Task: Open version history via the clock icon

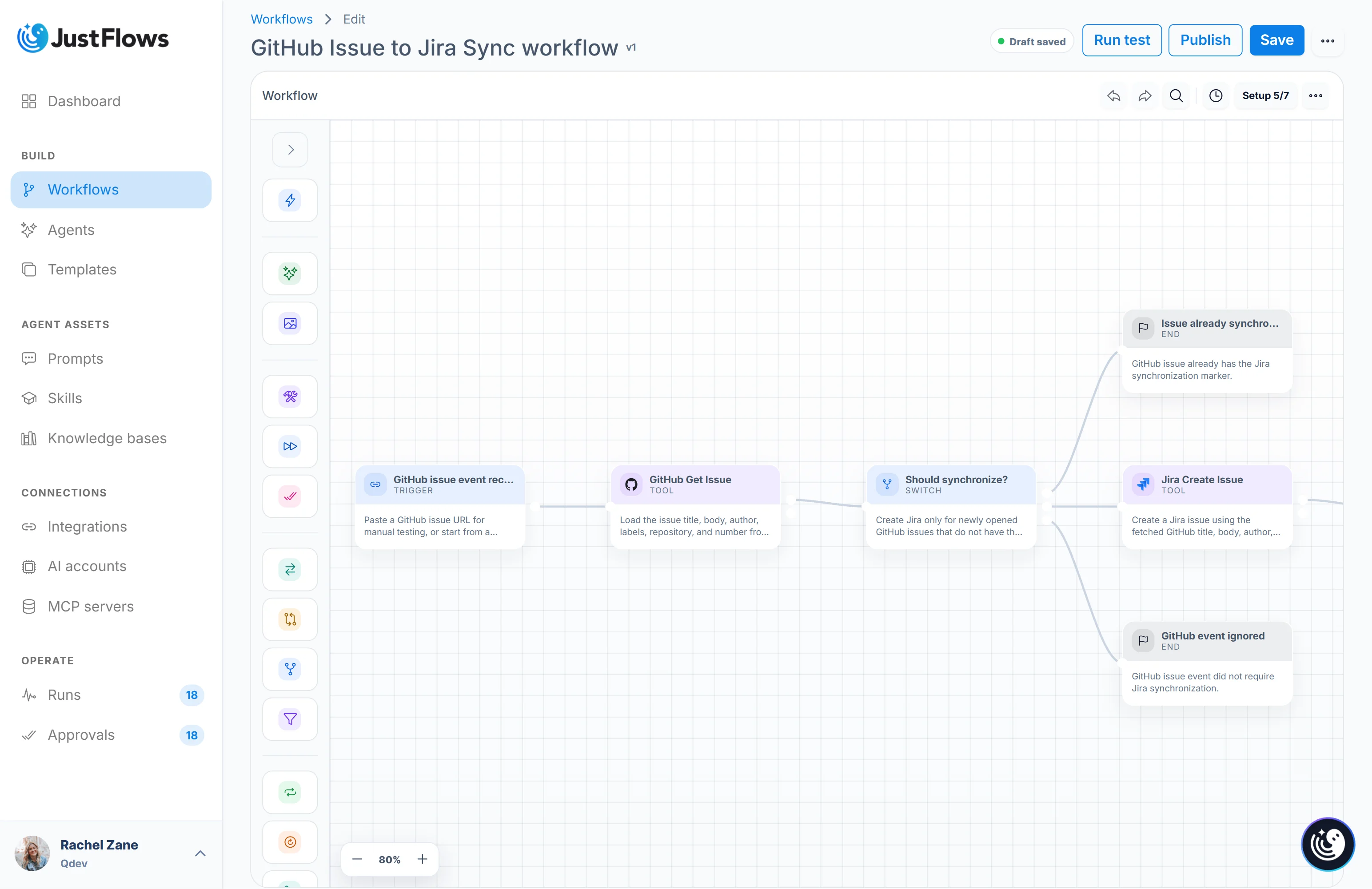Action: point(1216,95)
